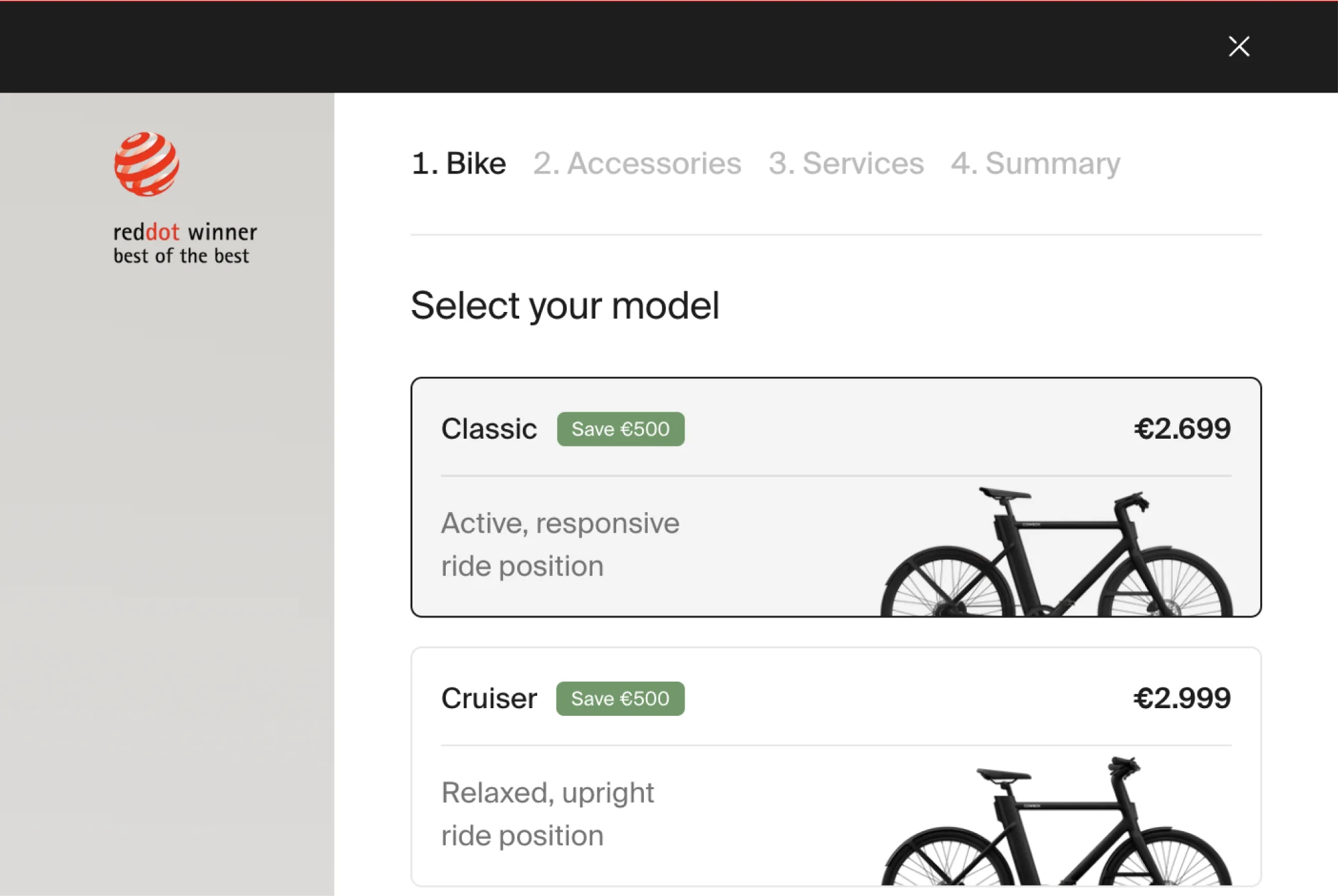Click the 'Select your model' heading

565,306
